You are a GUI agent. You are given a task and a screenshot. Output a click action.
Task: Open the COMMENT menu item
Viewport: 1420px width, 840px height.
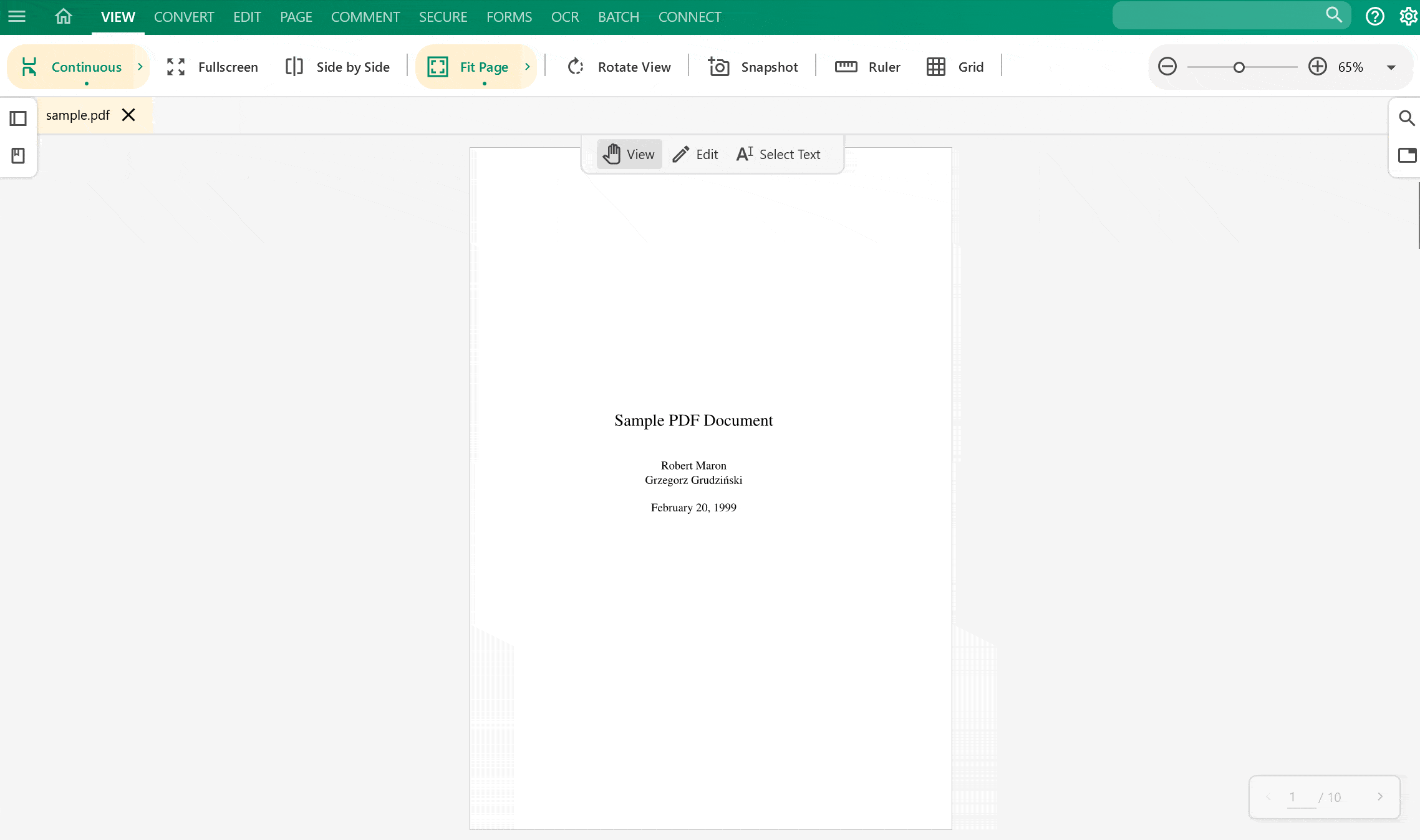[x=365, y=17]
